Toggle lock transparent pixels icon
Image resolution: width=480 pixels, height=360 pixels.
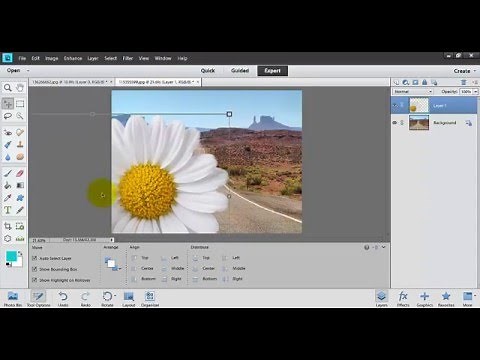click(434, 82)
